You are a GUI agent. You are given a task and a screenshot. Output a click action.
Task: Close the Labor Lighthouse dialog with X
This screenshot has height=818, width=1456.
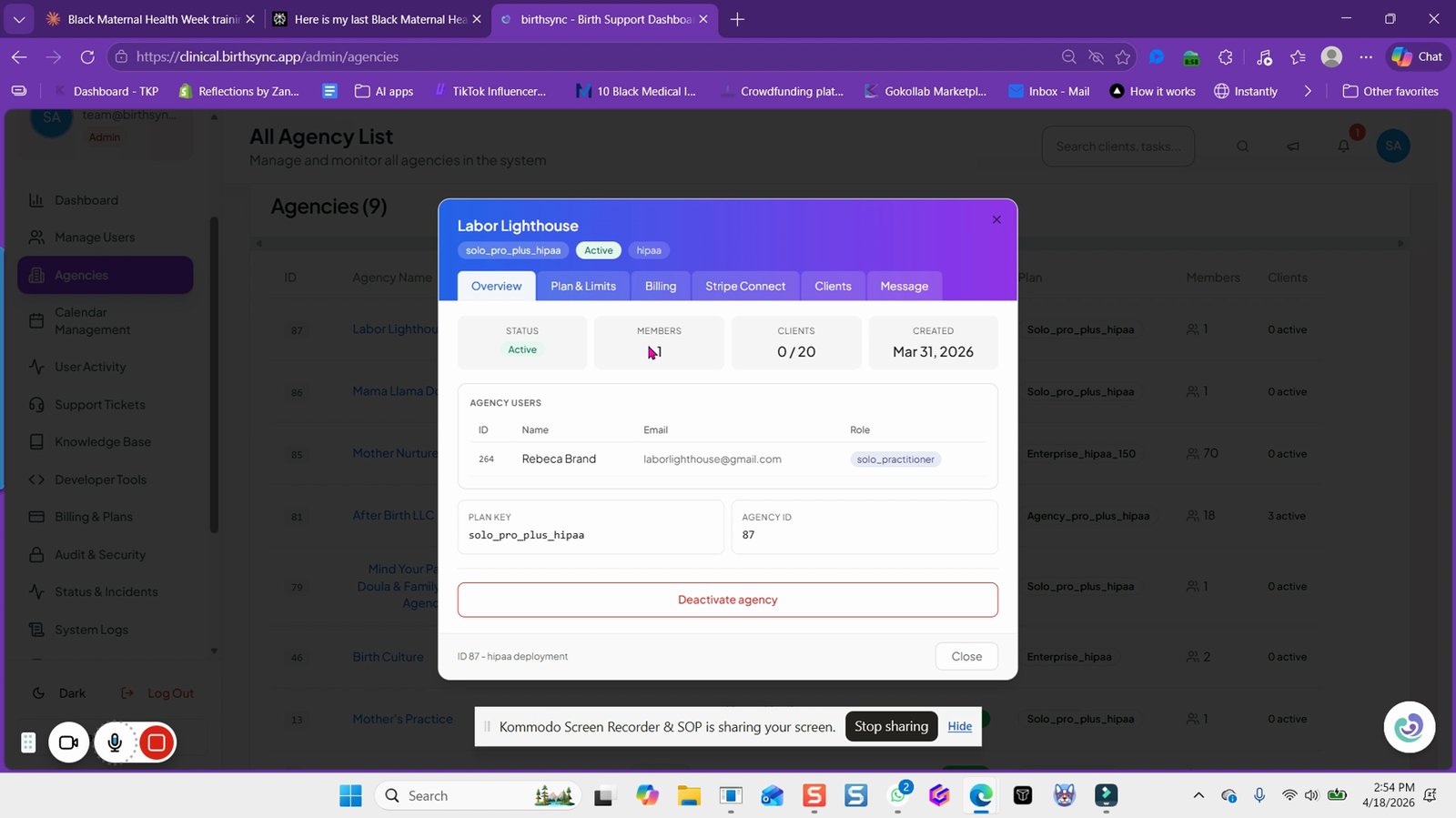pyautogui.click(x=996, y=219)
